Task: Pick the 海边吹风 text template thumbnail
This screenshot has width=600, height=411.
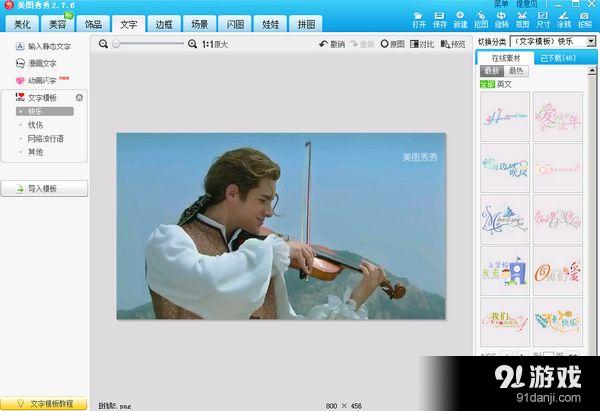Action: 505,168
